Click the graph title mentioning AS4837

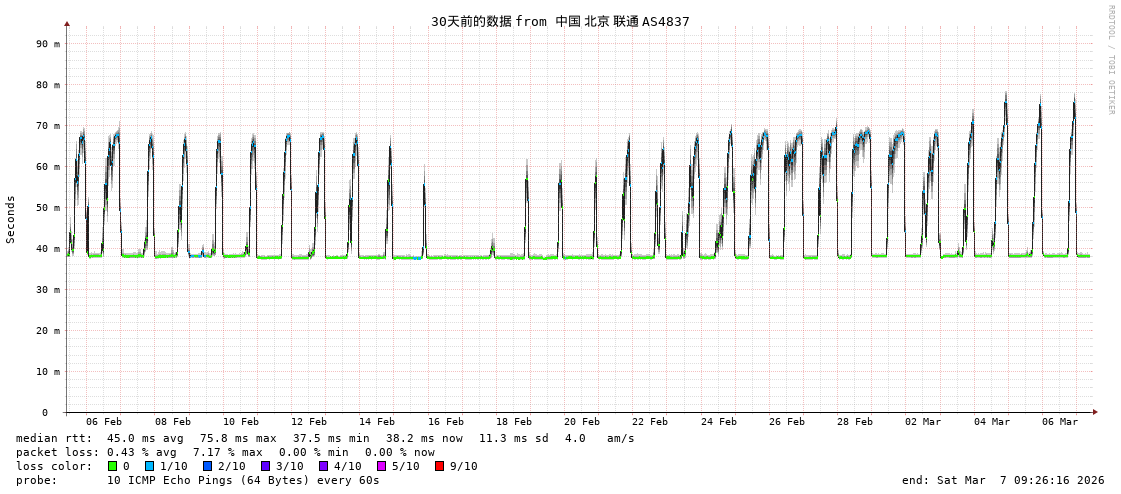[560, 21]
